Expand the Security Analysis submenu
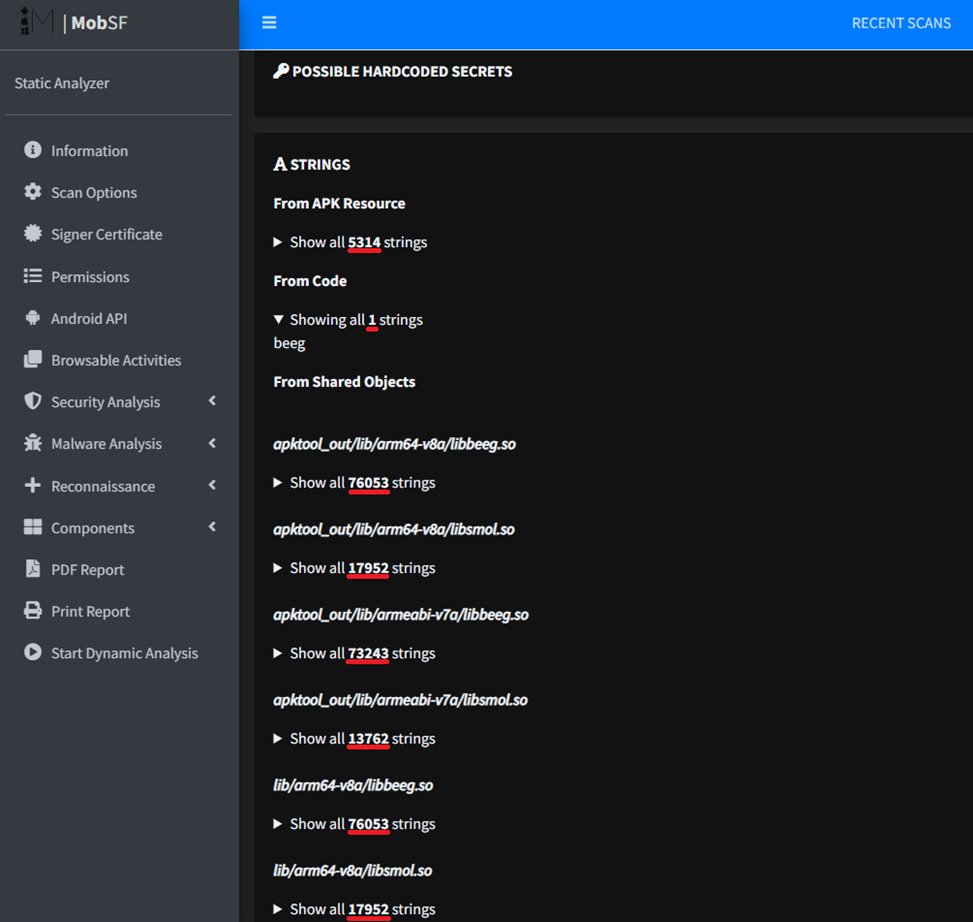The width and height of the screenshot is (973, 922). pos(212,401)
